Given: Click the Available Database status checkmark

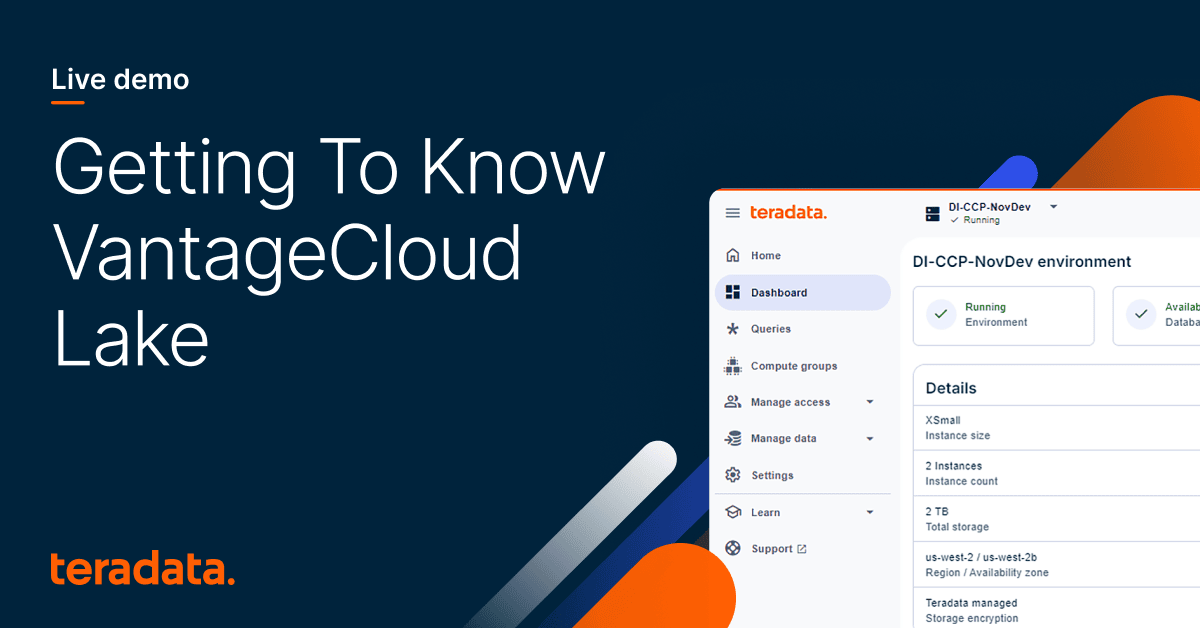Looking at the screenshot, I should pos(1141,314).
